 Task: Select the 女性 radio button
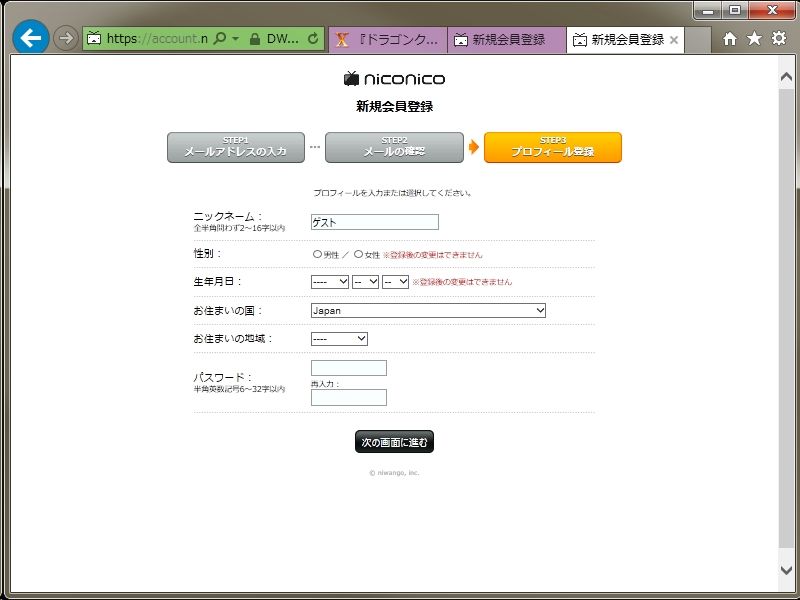pyautogui.click(x=359, y=254)
